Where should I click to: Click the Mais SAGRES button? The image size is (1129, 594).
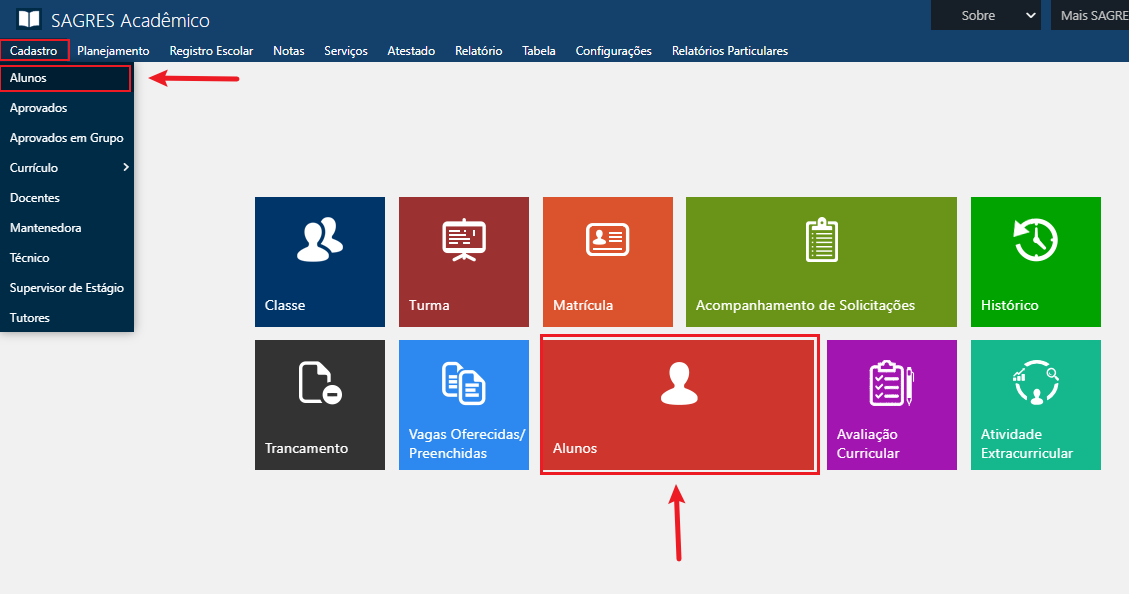tap(1093, 15)
